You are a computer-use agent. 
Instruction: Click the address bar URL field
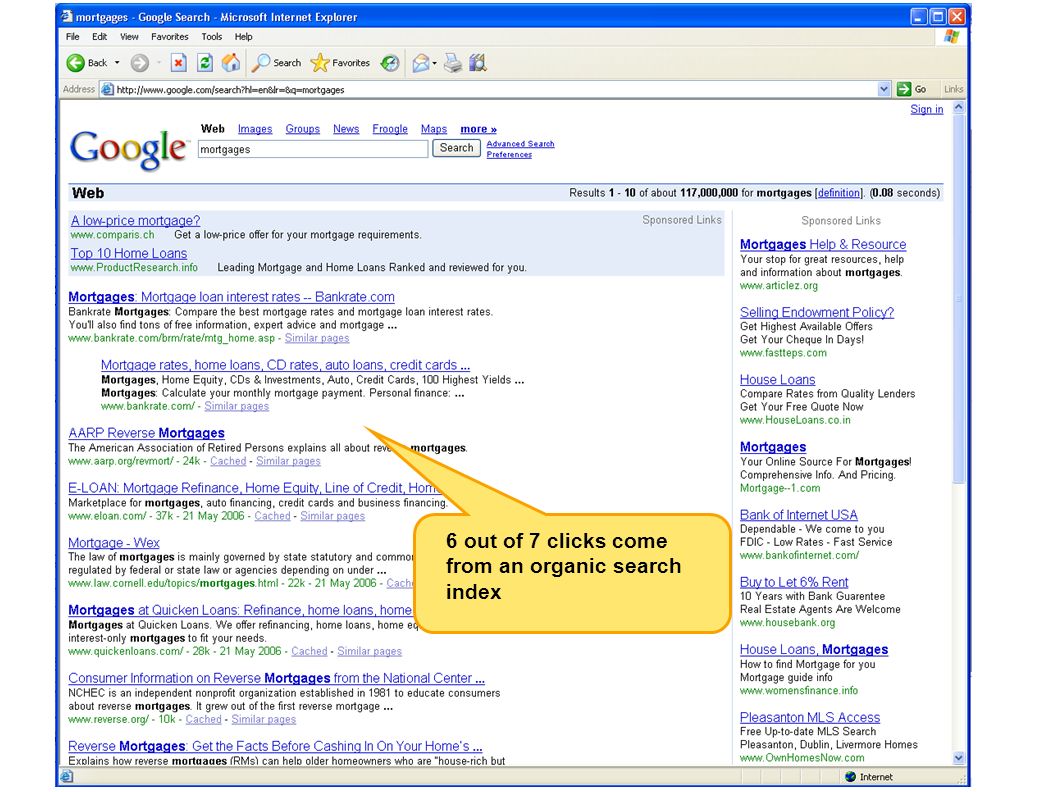point(496,89)
